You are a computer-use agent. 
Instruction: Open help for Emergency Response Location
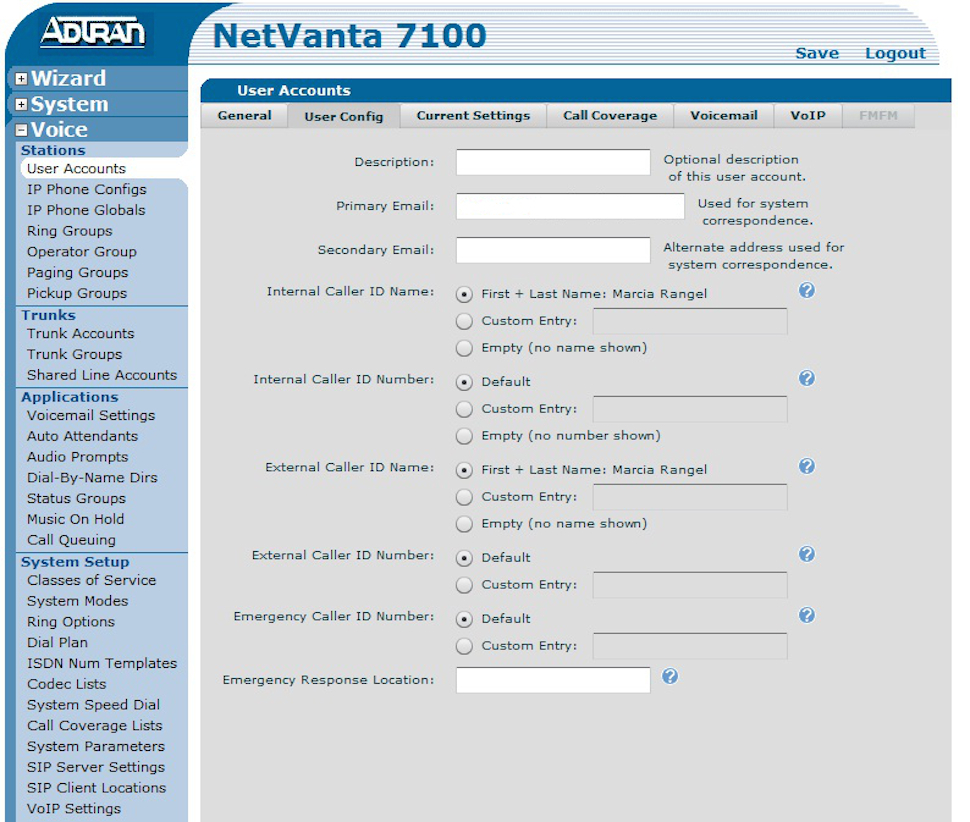point(670,676)
